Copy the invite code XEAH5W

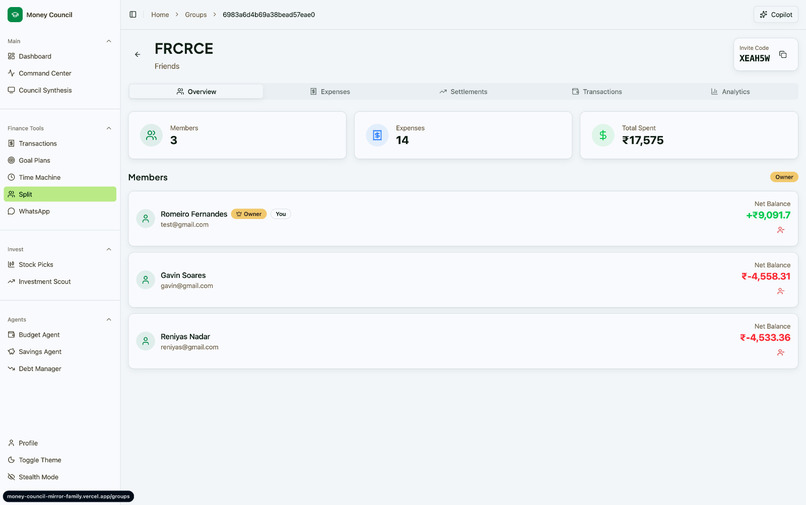point(782,54)
